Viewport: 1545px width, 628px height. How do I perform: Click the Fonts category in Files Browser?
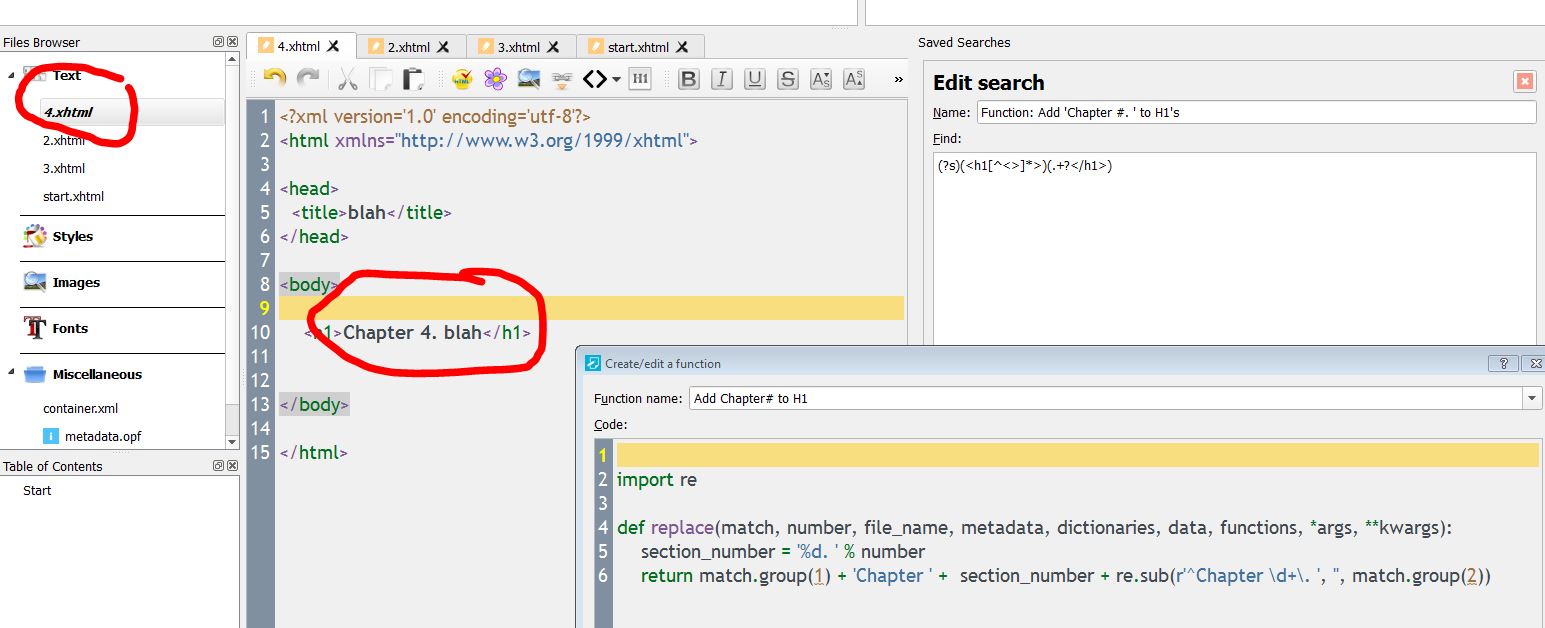70,328
